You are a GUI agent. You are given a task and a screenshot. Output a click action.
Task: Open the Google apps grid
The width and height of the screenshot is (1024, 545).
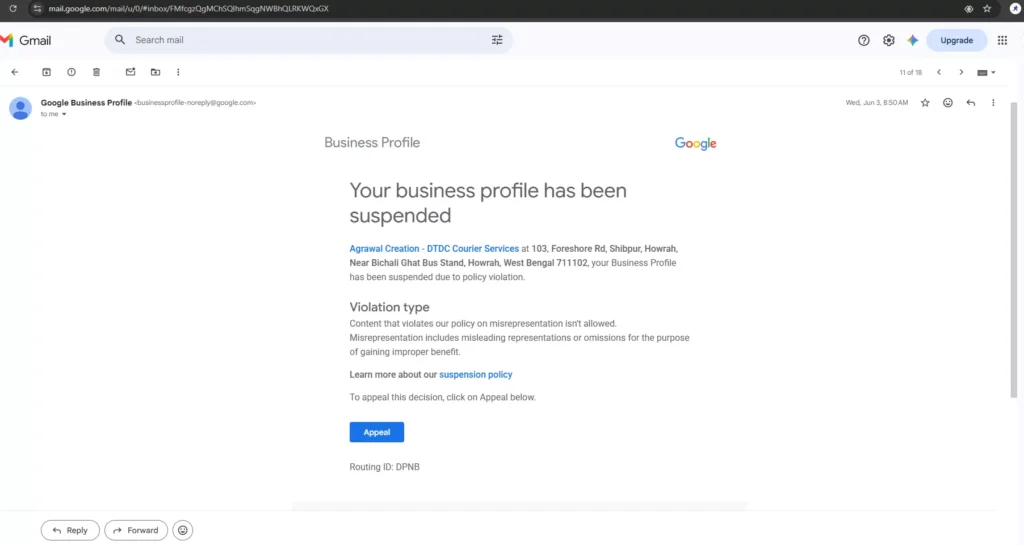[x=1002, y=40]
